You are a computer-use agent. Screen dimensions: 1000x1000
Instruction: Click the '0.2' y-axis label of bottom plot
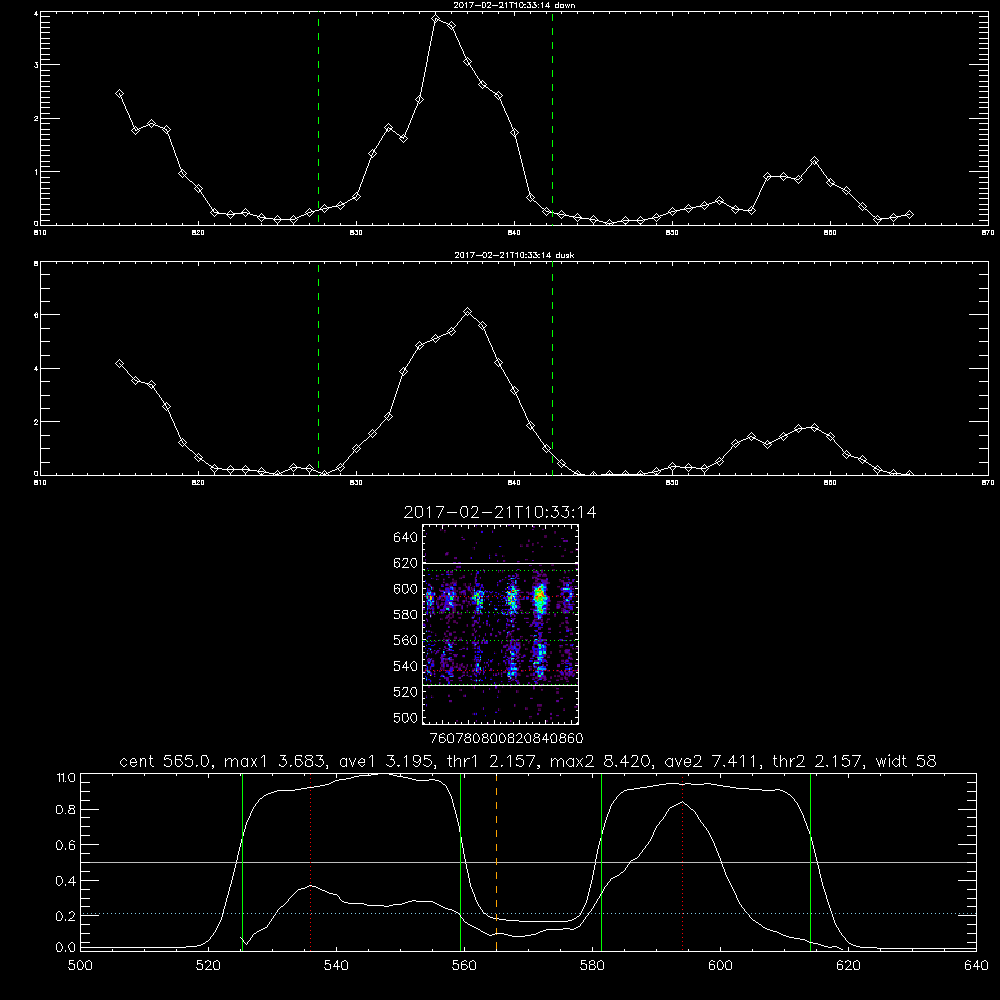(65, 916)
